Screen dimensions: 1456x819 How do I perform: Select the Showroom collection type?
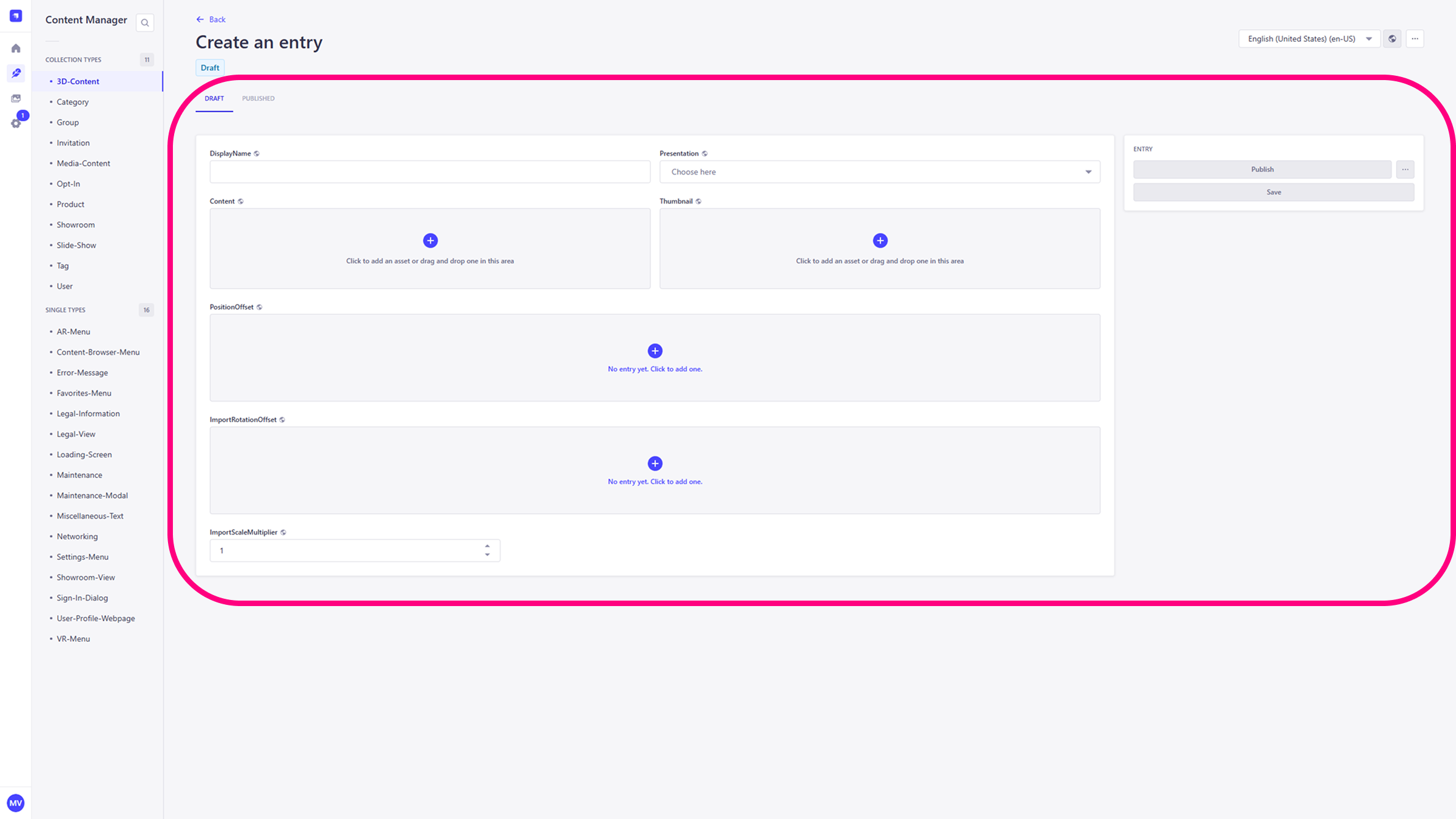(x=75, y=224)
